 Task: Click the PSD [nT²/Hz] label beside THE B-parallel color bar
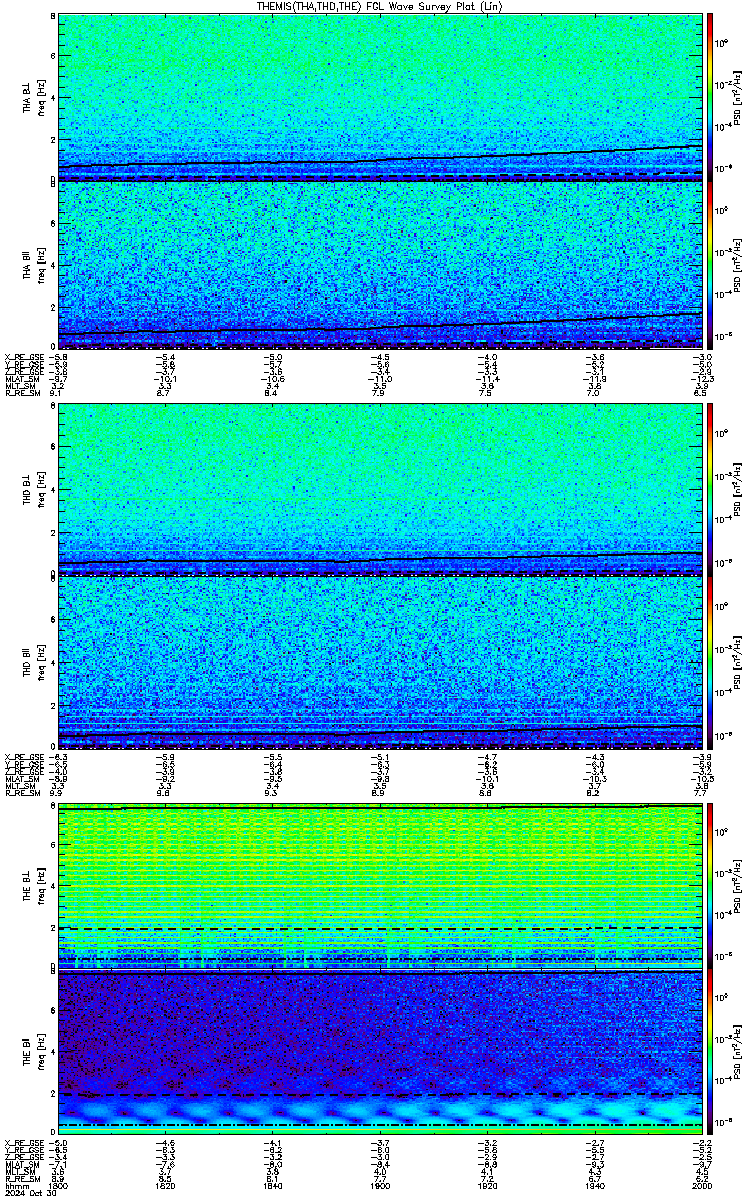click(x=738, y=1053)
